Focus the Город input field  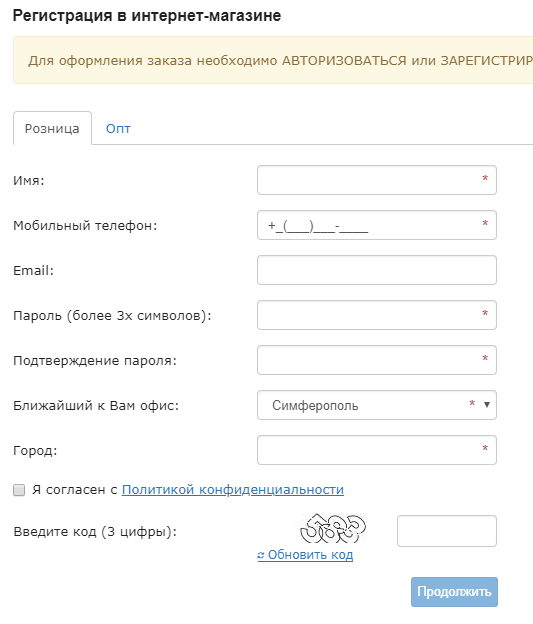pos(377,450)
